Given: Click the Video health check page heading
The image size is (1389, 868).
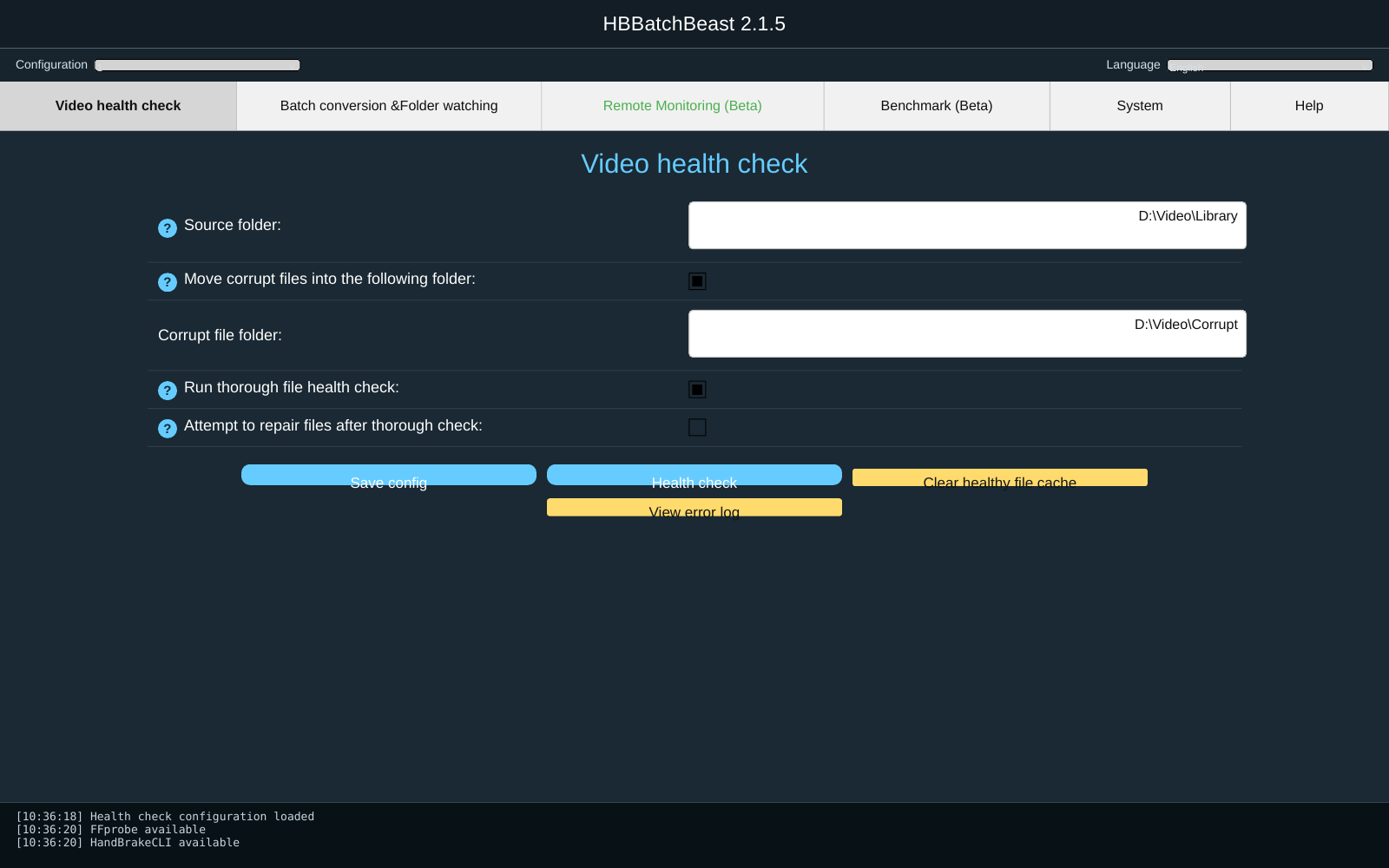Looking at the screenshot, I should point(694,164).
